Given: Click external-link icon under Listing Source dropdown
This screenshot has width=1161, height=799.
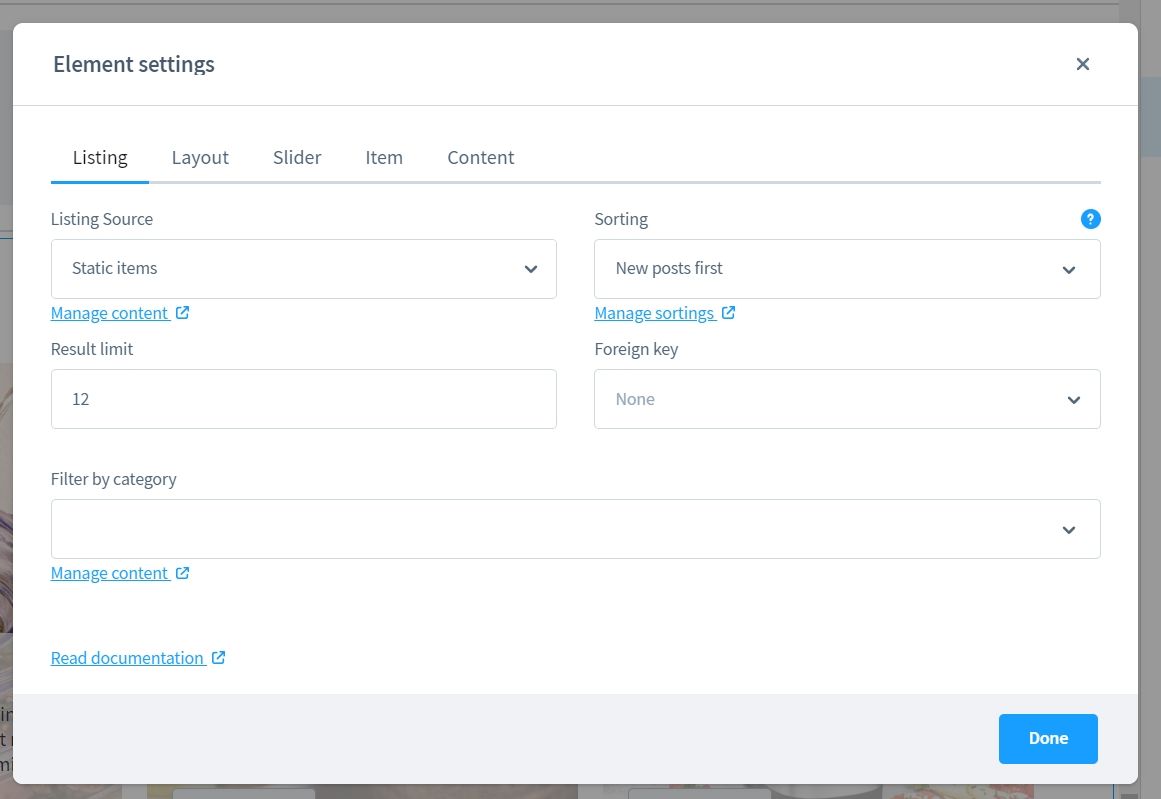Looking at the screenshot, I should (183, 313).
